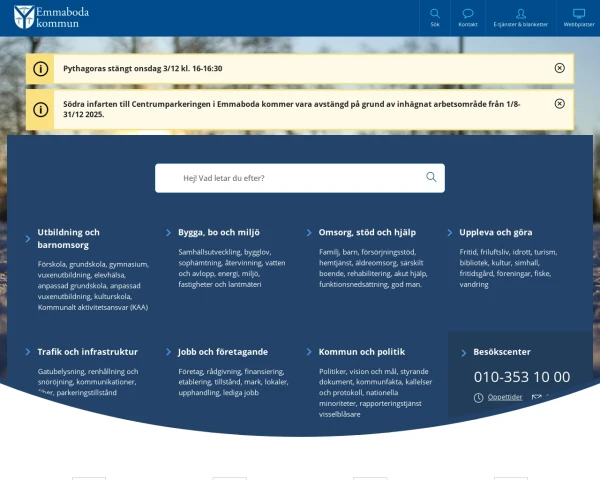Open the Webbplatser monitor icon

(x=579, y=14)
